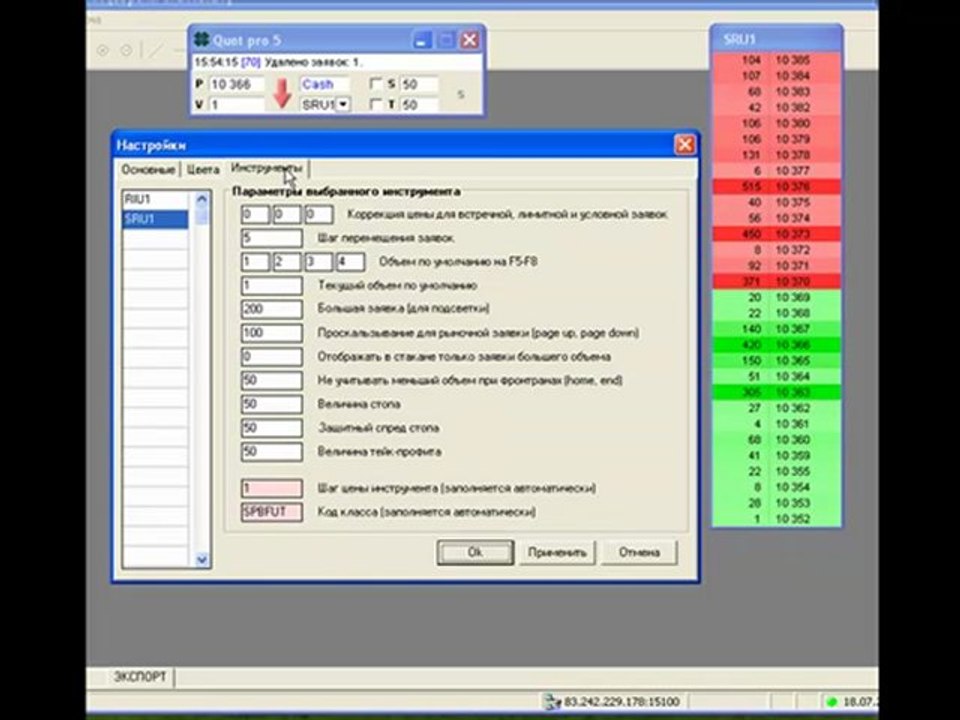Click the Проскальзывание field with 100
This screenshot has width=960, height=720.
click(271, 333)
